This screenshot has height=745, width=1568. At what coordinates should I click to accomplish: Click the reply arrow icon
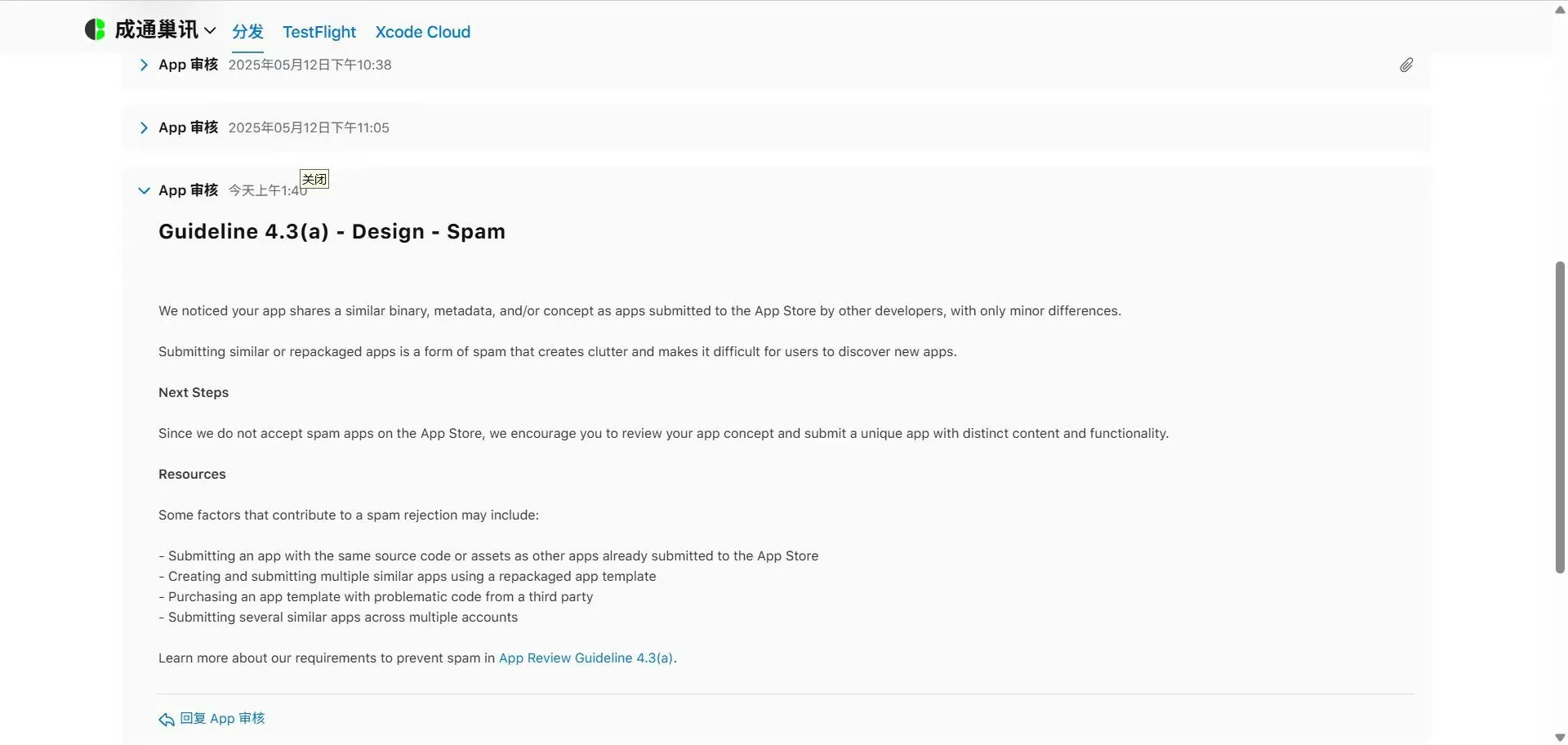(x=167, y=720)
